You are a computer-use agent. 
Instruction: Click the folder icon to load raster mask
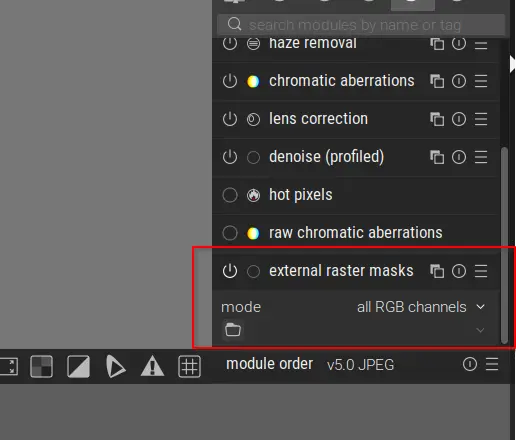tap(233, 330)
